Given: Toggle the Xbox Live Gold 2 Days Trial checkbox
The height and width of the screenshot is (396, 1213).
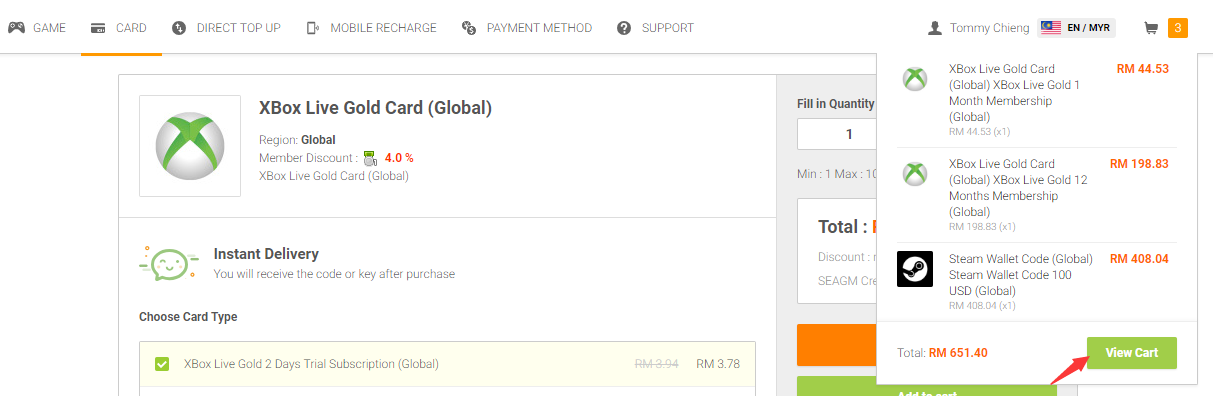Looking at the screenshot, I should click(x=162, y=364).
